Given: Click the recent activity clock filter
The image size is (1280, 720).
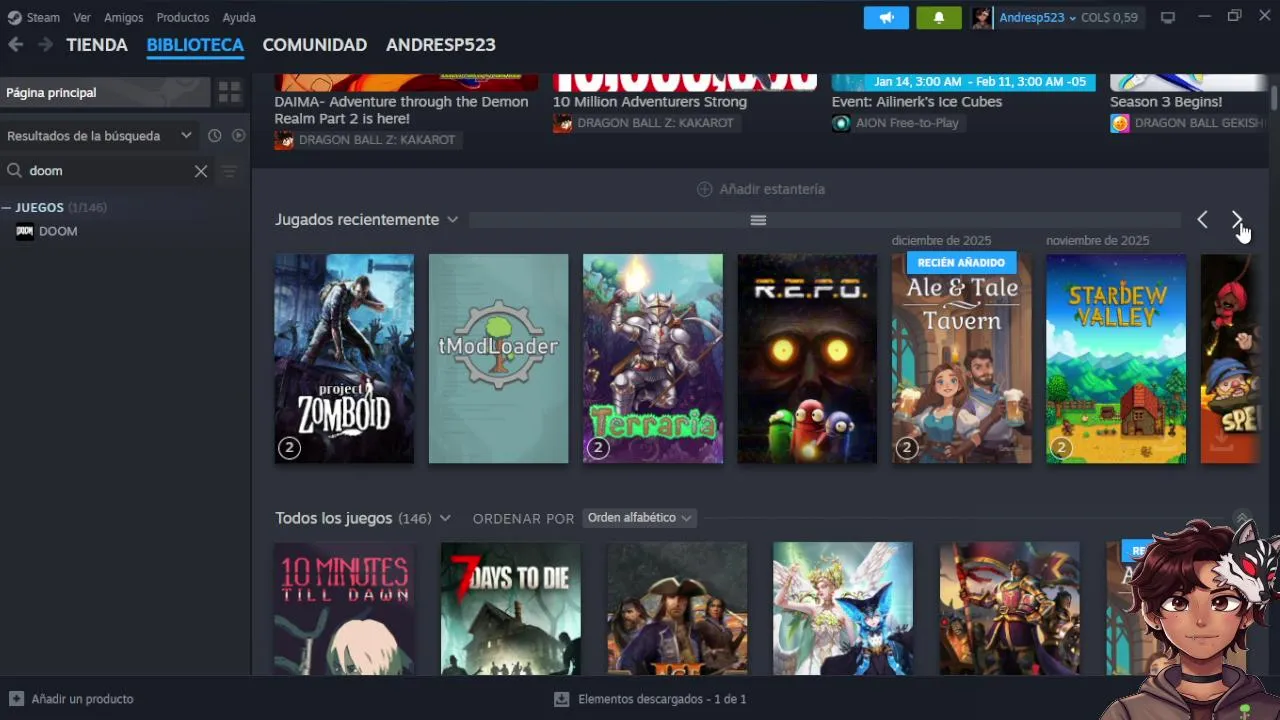Looking at the screenshot, I should [214, 135].
